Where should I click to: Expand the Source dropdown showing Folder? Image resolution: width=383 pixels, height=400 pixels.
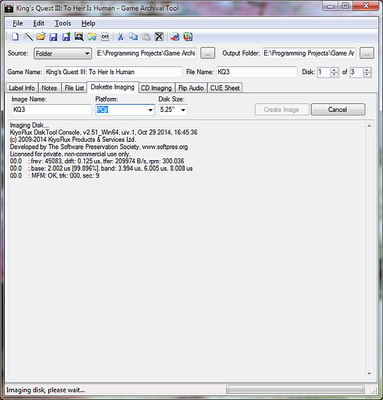pyautogui.click(x=63, y=53)
